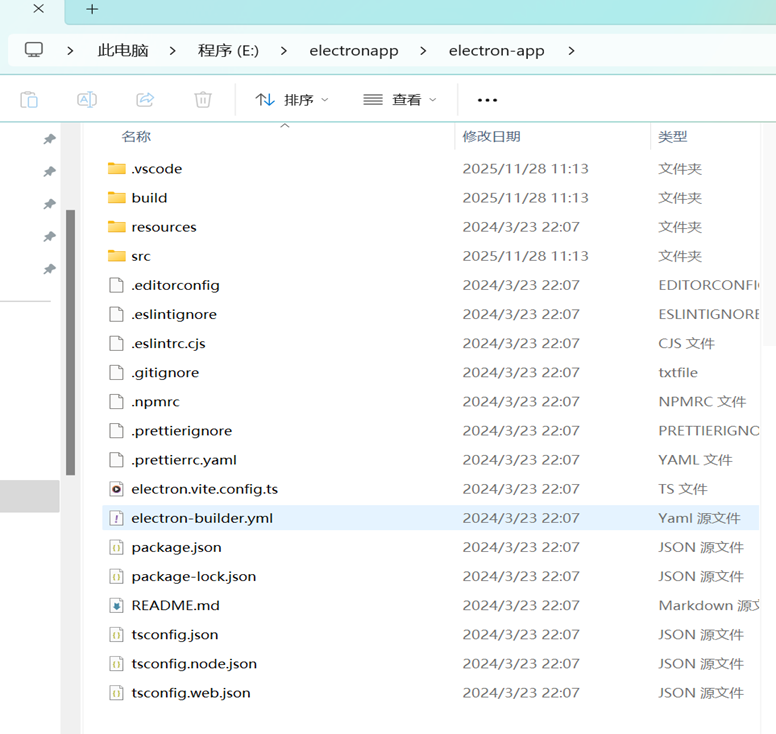Click the last pinned item pin icon
Screen dimensions: 776x734
pos(49,269)
